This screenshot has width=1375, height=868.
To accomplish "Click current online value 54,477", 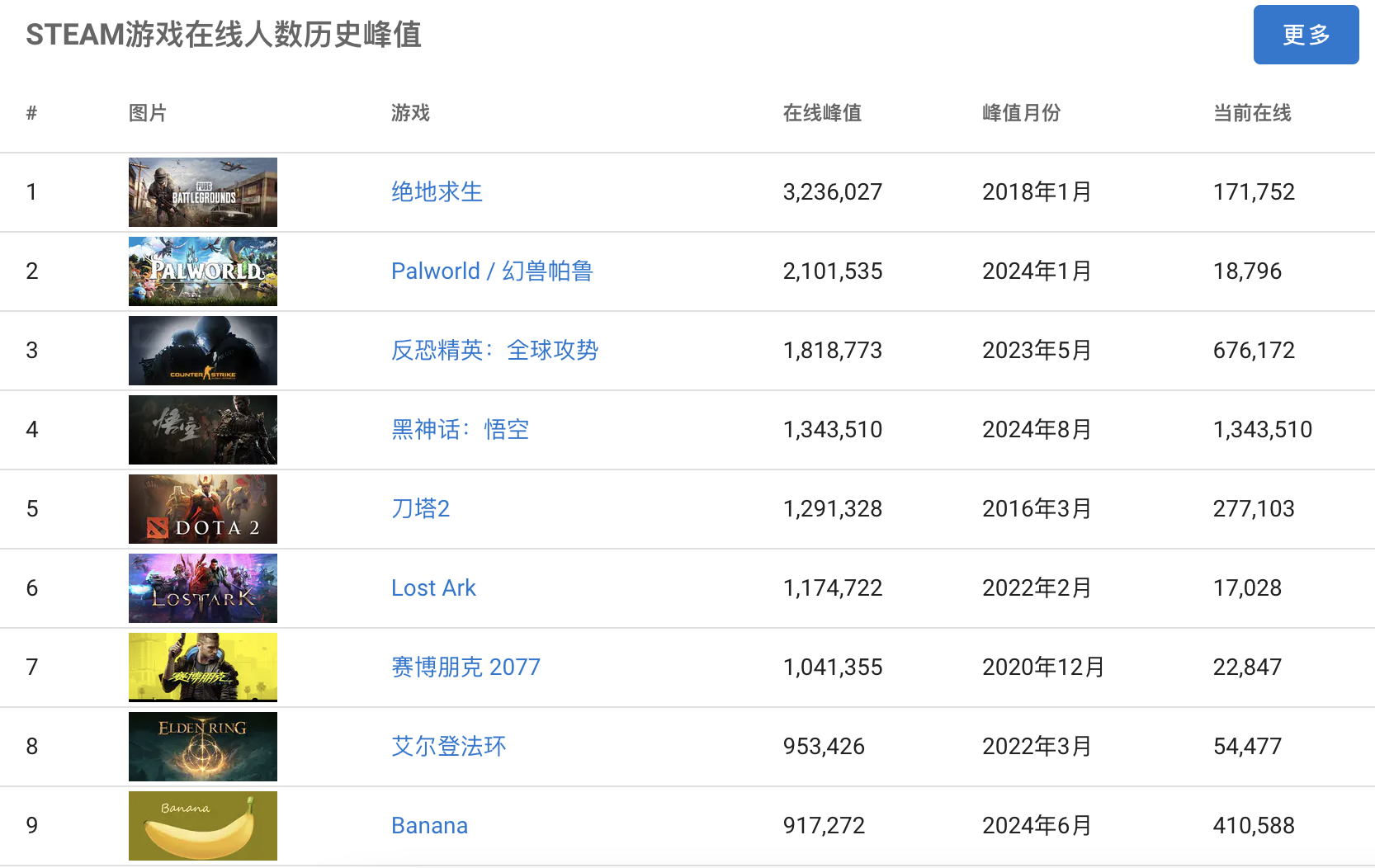I will pos(1247,746).
